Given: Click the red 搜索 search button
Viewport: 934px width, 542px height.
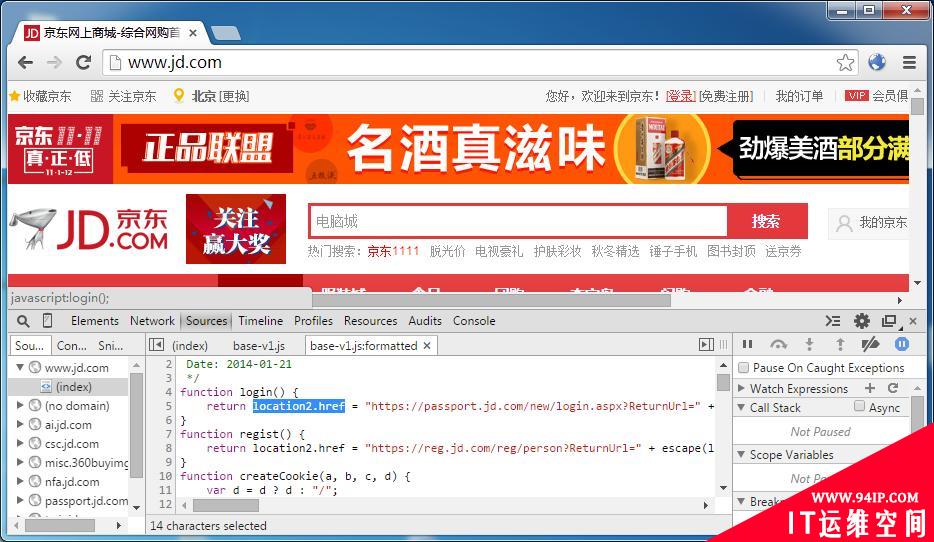Looking at the screenshot, I should pos(767,222).
